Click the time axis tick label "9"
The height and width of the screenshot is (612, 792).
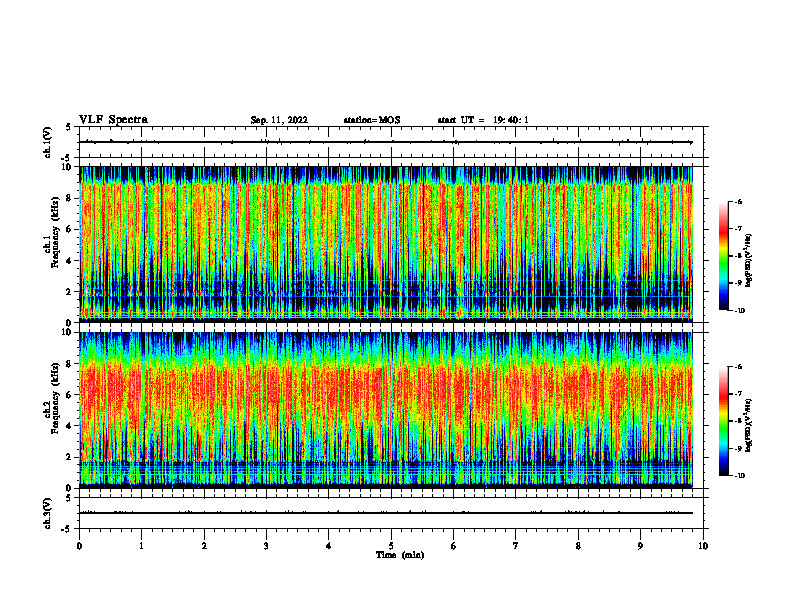pos(640,546)
